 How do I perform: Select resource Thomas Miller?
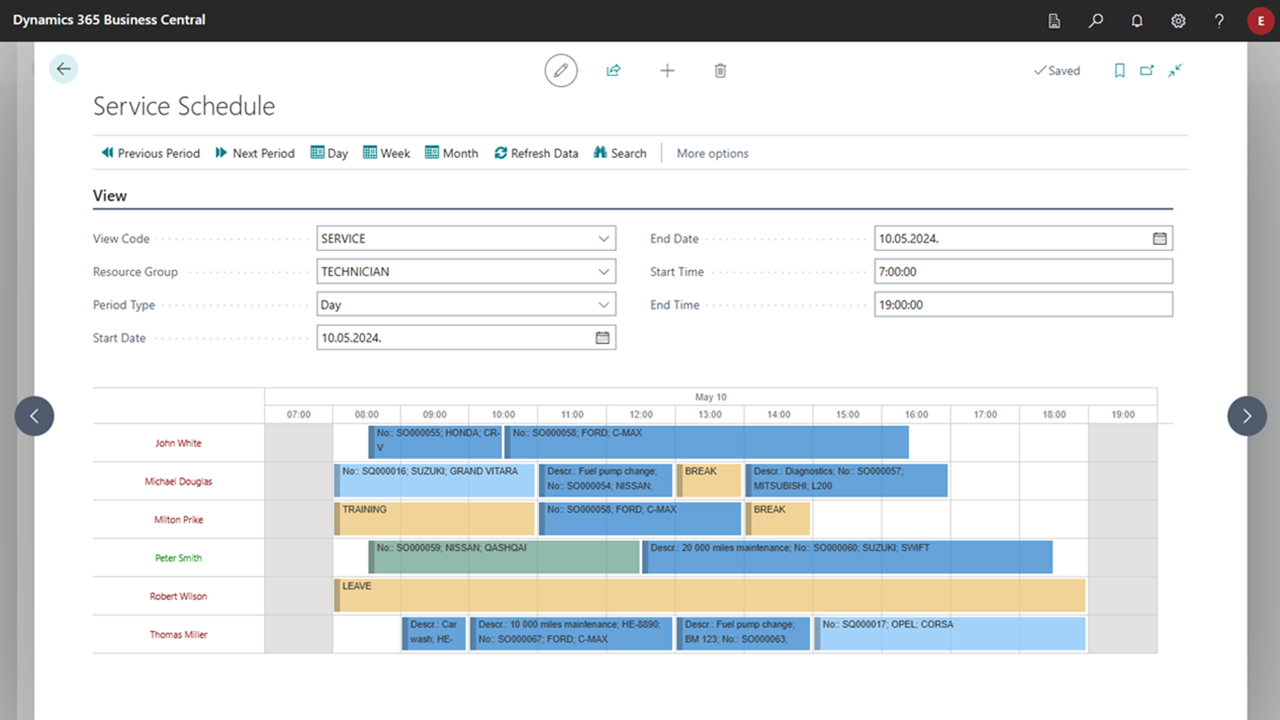(178, 635)
